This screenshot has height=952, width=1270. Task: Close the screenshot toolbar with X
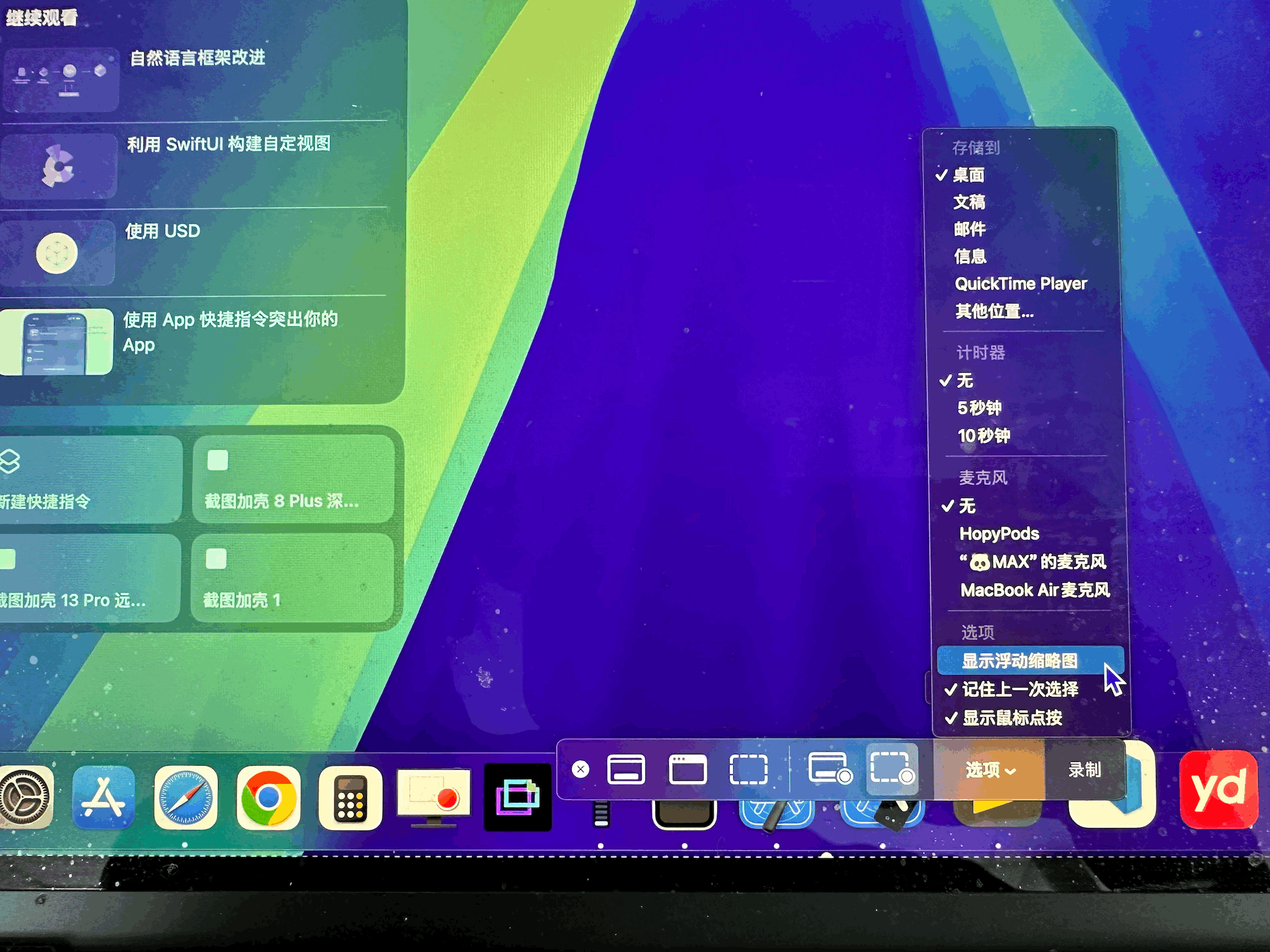pyautogui.click(x=580, y=769)
